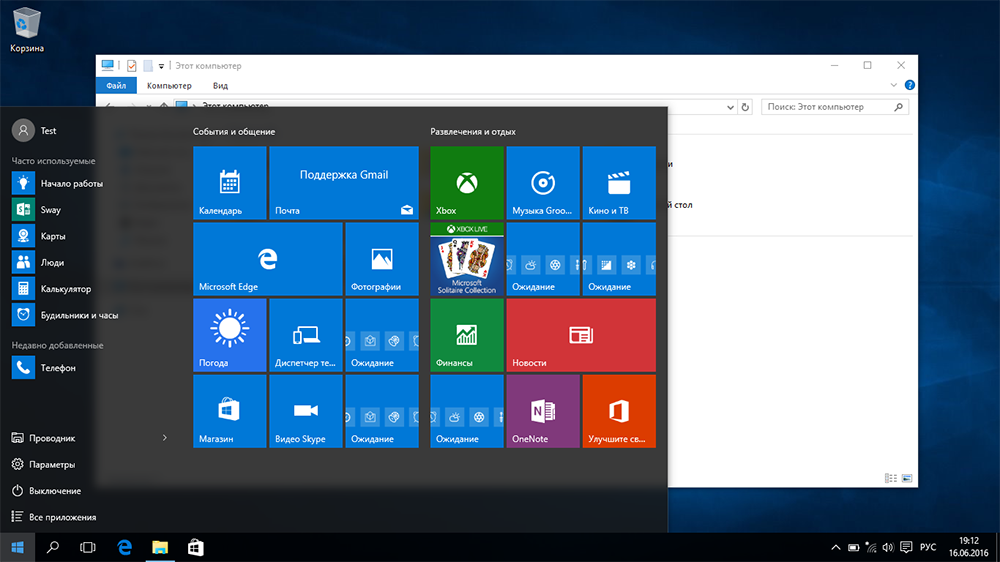
Task: Click the Windows Start button
Action: coord(17,547)
